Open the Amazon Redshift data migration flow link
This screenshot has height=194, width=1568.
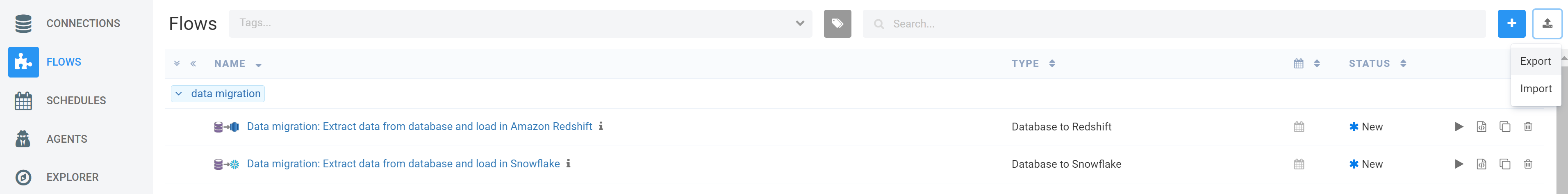(419, 126)
